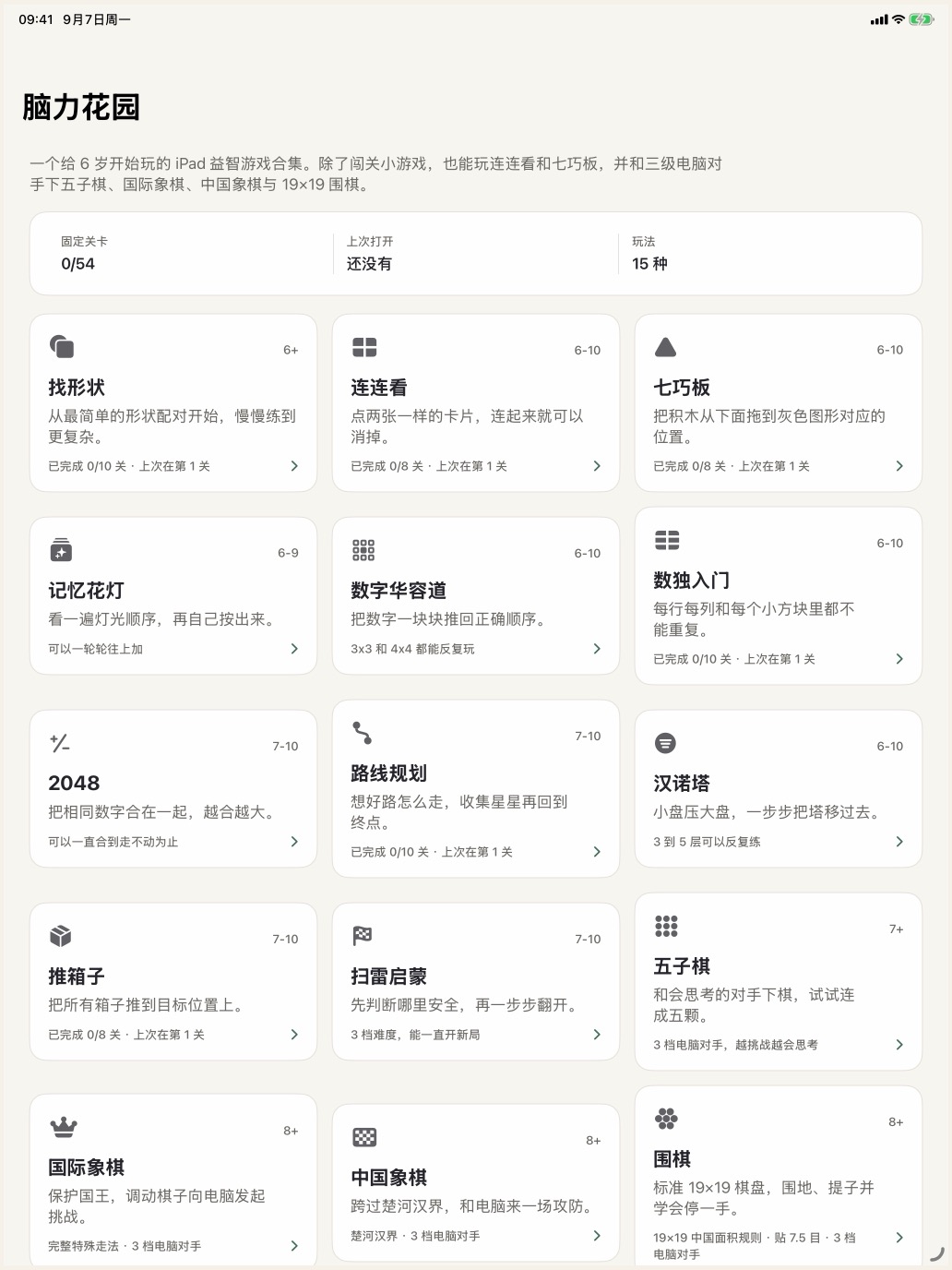Screen dimensions: 952x1270
Task: Tap the 围棋 stones icon
Action: point(666,1119)
